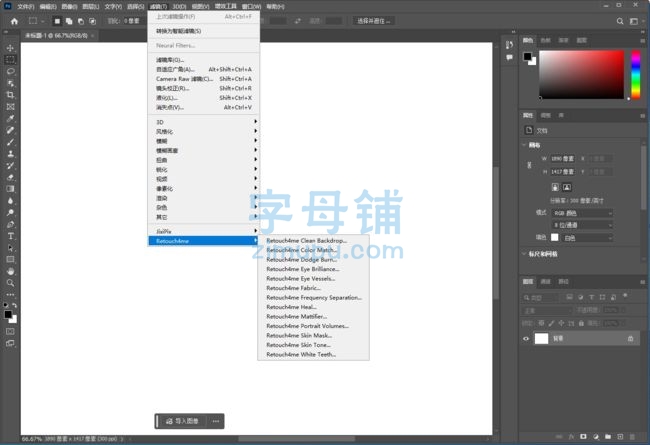
Task: Open the RGB 颜色 mode dropdown
Action: pos(582,213)
